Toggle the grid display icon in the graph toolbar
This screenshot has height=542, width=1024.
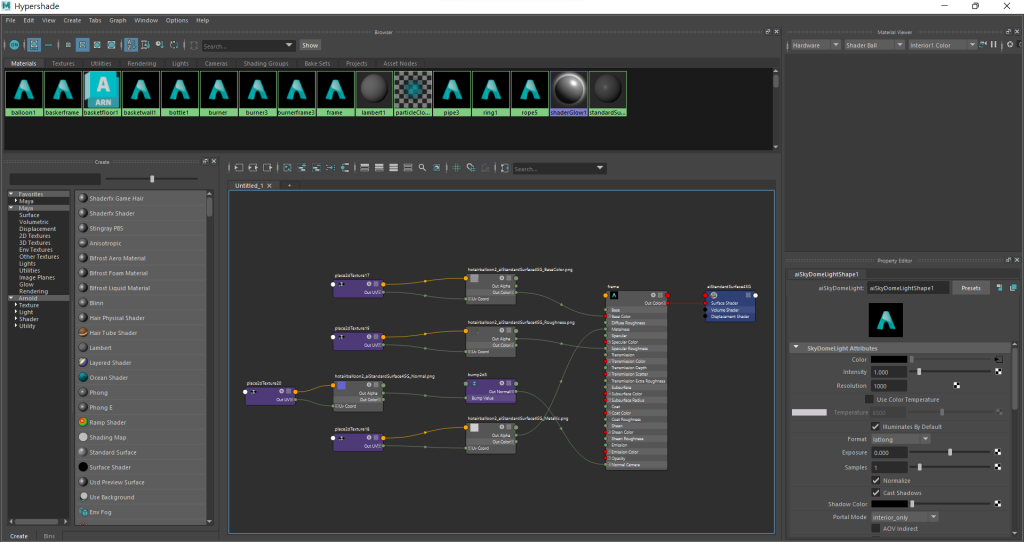click(x=456, y=168)
